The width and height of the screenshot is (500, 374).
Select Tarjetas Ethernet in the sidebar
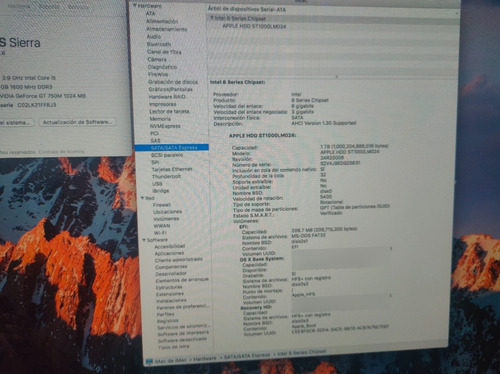[172, 169]
